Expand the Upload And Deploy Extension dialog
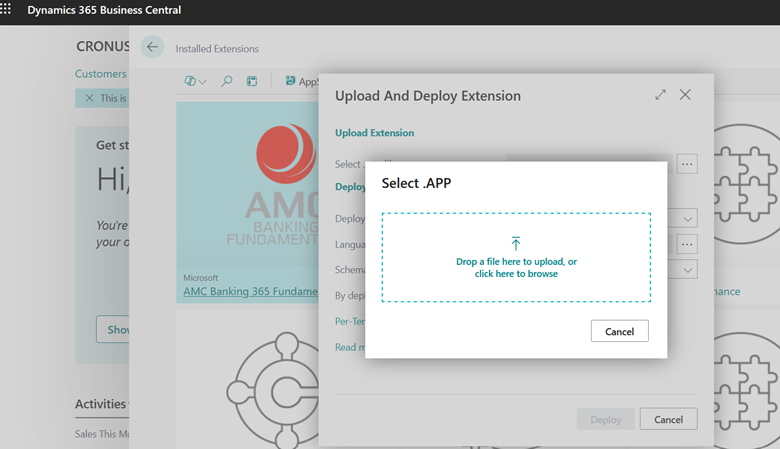 coord(660,95)
